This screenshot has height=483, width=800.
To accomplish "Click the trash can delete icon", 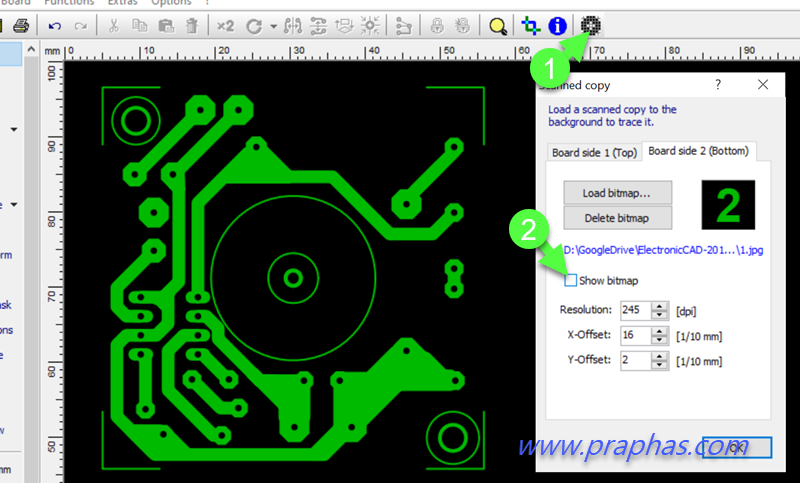I will [191, 25].
